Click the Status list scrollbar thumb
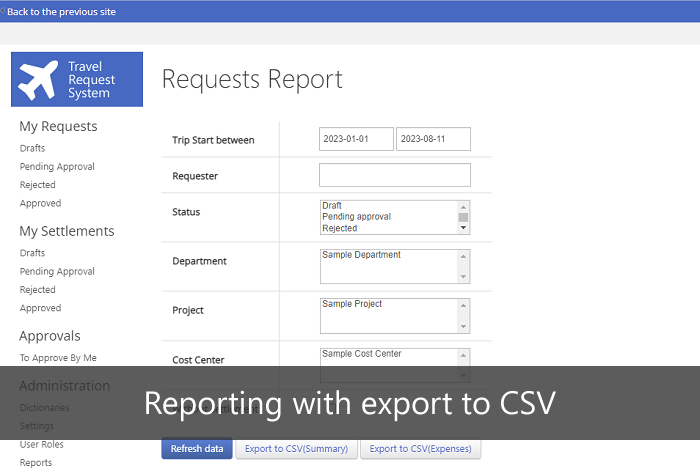This screenshot has height=476, width=700. [x=463, y=217]
